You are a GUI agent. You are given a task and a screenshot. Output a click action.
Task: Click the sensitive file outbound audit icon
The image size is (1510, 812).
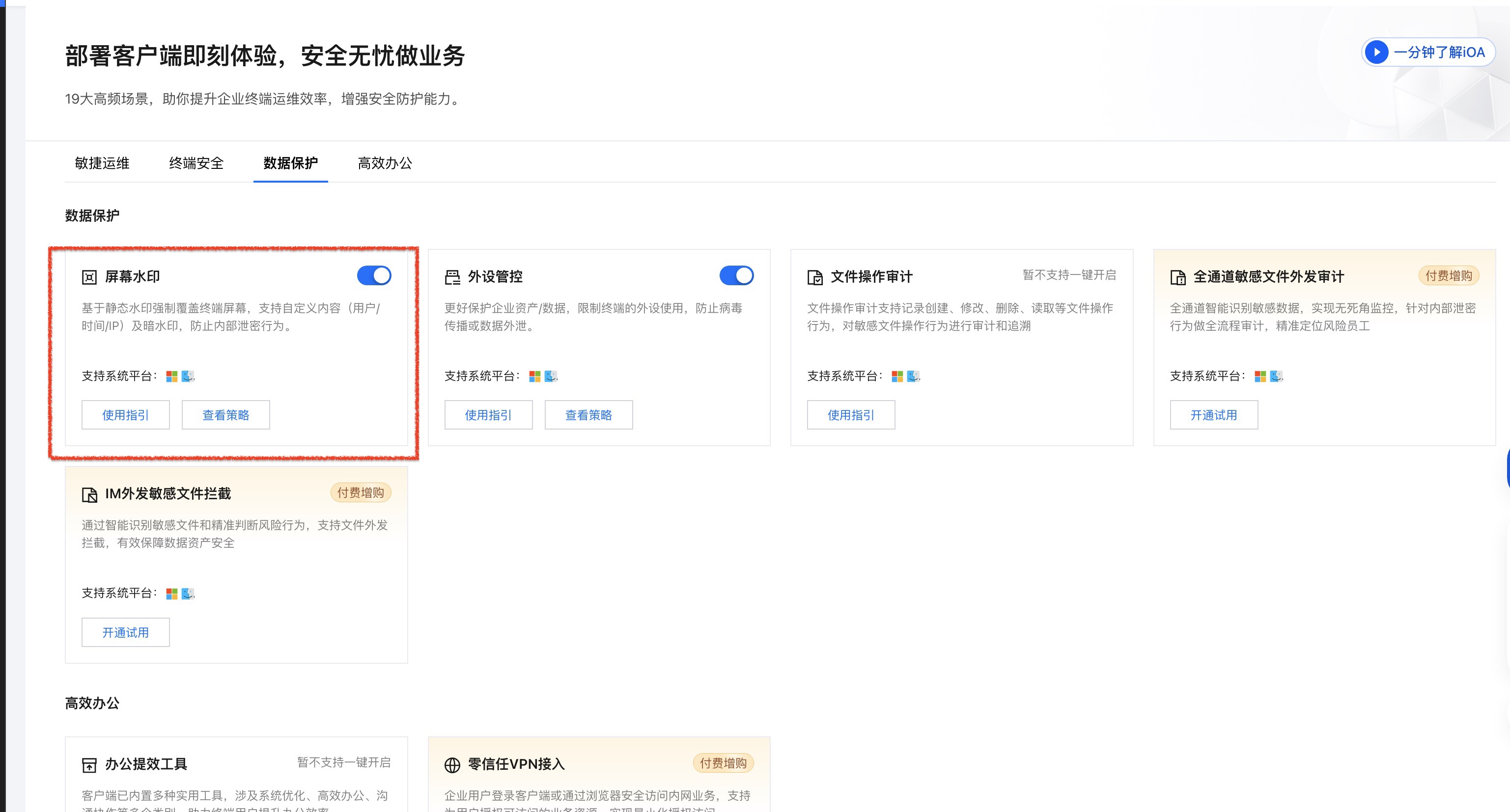pos(1177,277)
